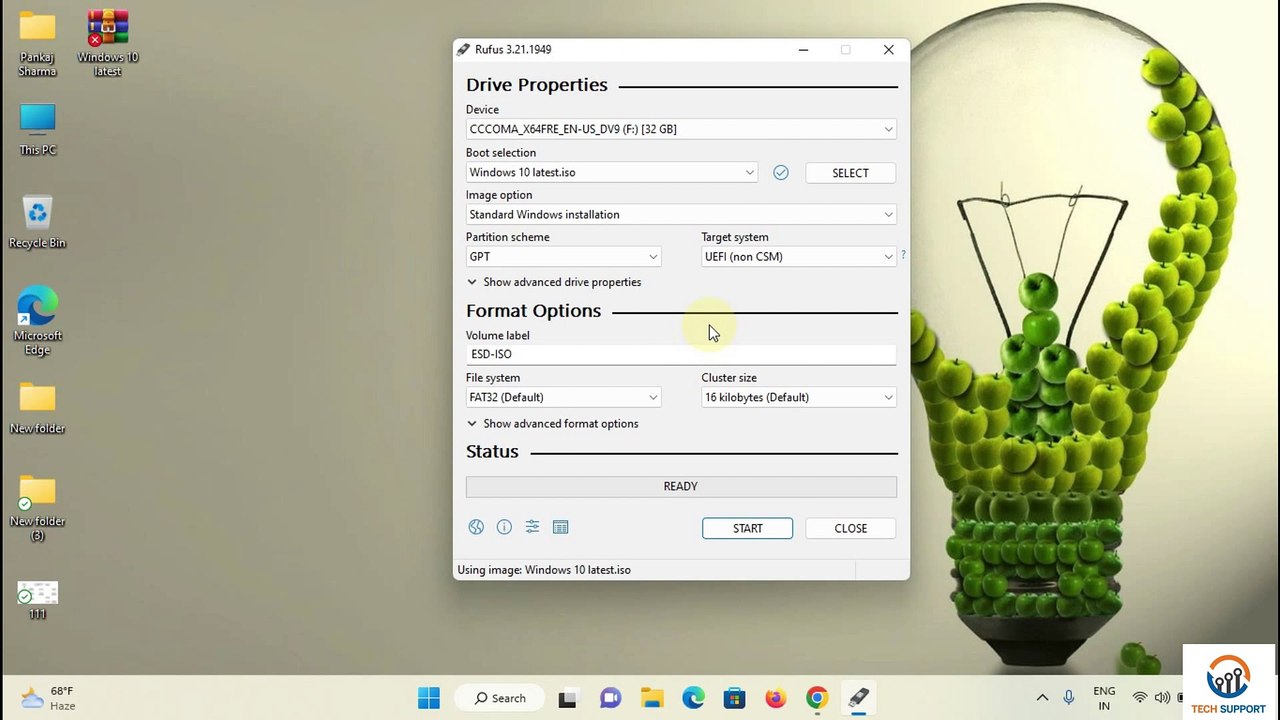
Task: Open the New folder desktop icon
Action: coord(37,408)
